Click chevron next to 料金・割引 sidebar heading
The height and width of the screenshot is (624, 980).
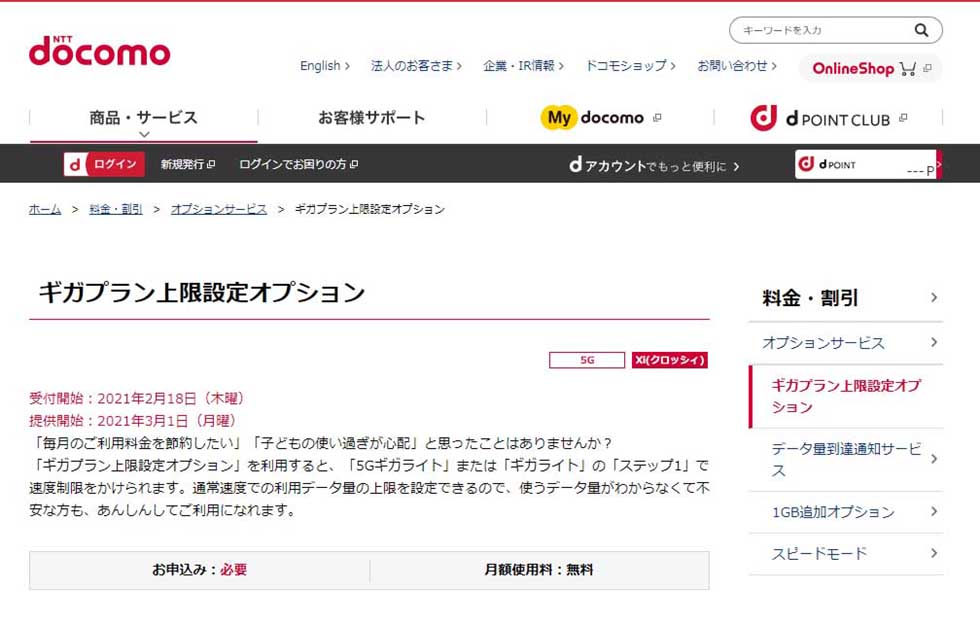click(x=934, y=298)
